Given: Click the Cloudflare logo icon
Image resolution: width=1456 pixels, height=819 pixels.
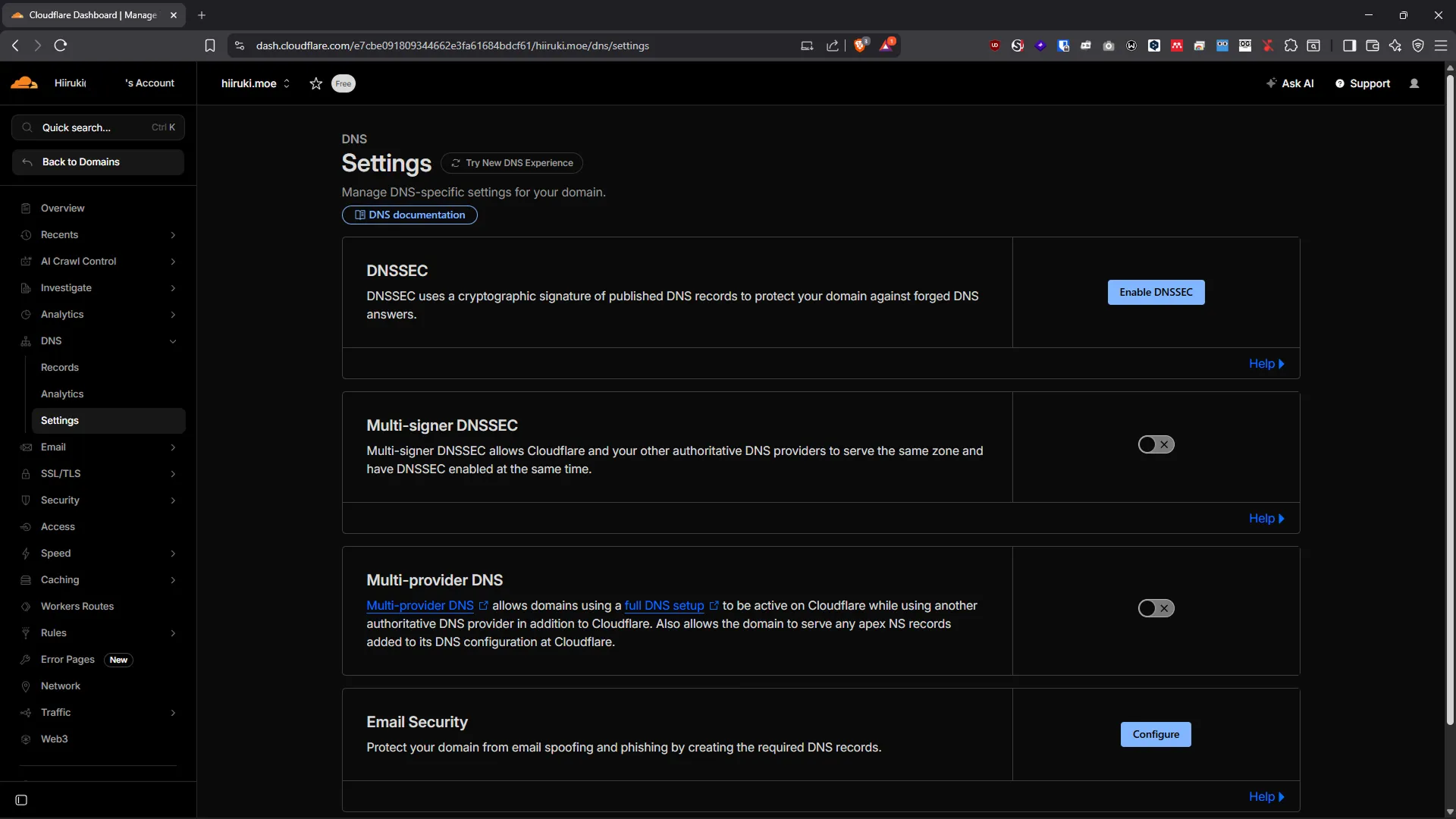Looking at the screenshot, I should (x=24, y=83).
